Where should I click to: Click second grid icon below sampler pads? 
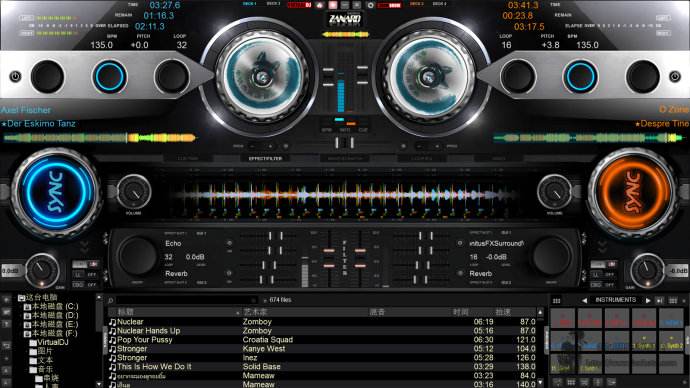pos(571,382)
